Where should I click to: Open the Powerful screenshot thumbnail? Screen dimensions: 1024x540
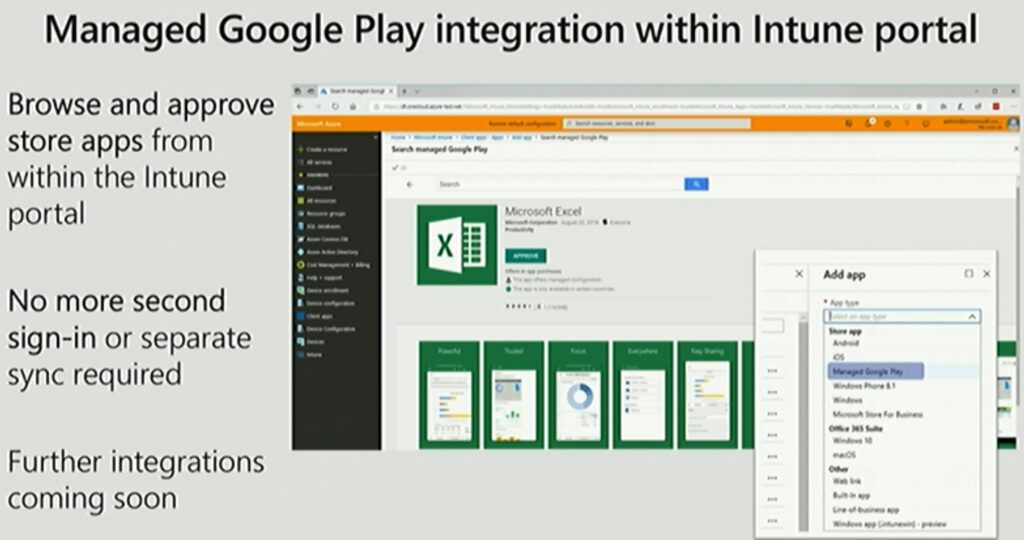tap(449, 395)
